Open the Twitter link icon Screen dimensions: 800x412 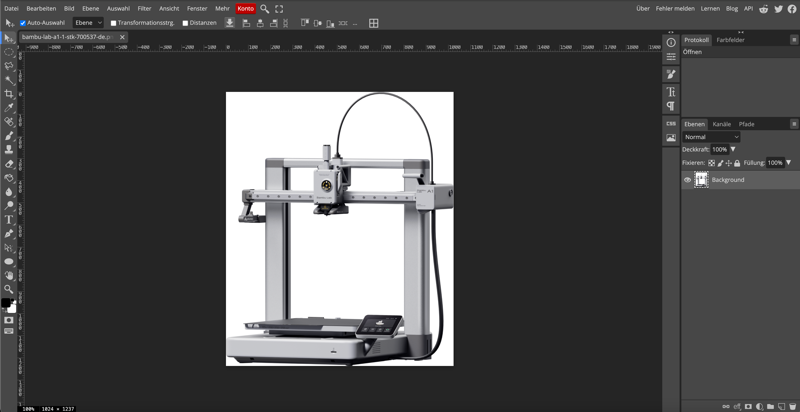point(778,8)
